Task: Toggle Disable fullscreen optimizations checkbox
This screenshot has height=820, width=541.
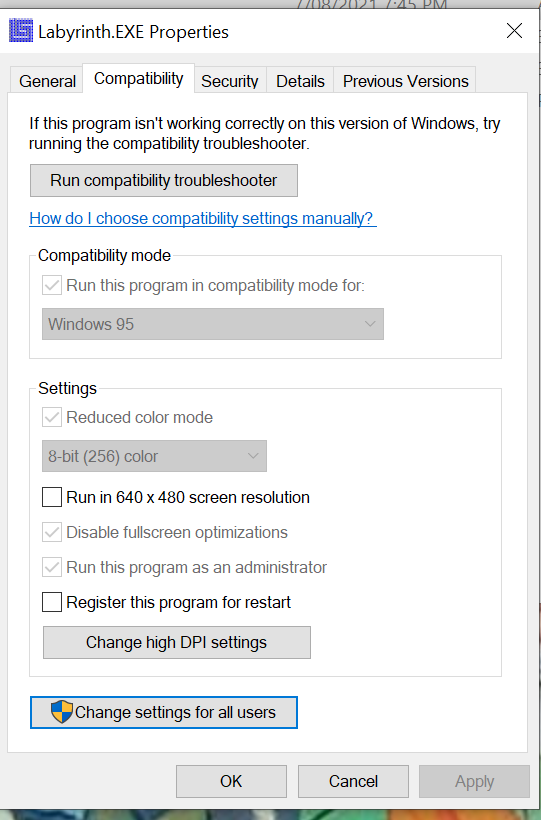Action: coord(52,532)
